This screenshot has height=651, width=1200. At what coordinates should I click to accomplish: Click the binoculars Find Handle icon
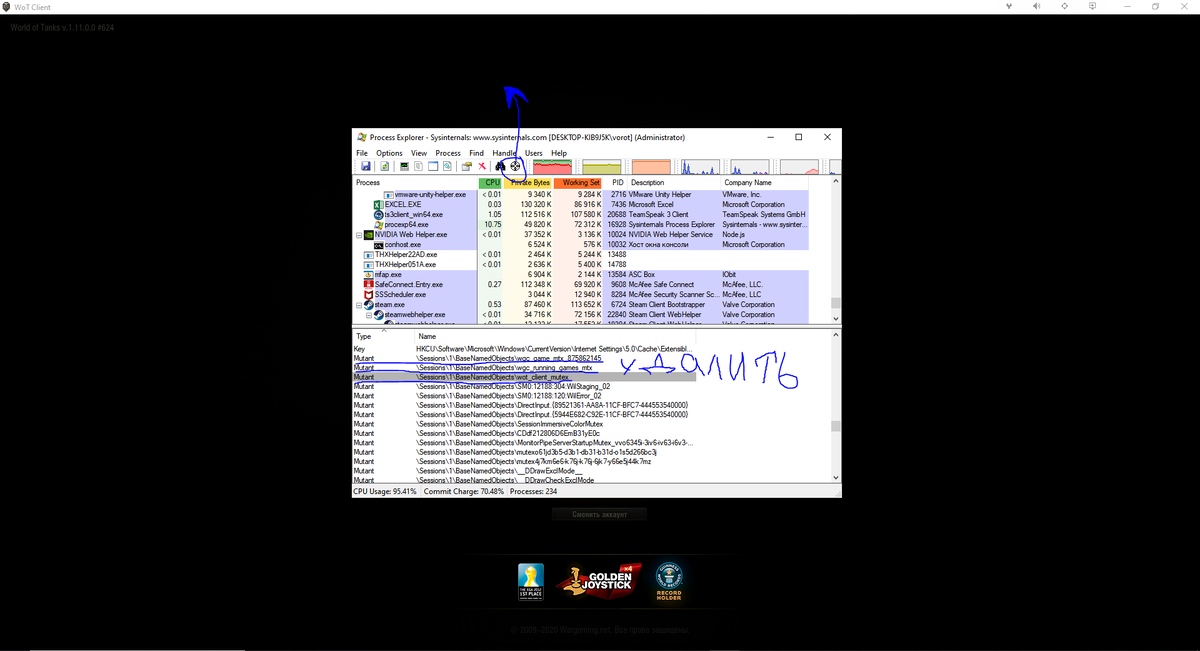[500, 166]
